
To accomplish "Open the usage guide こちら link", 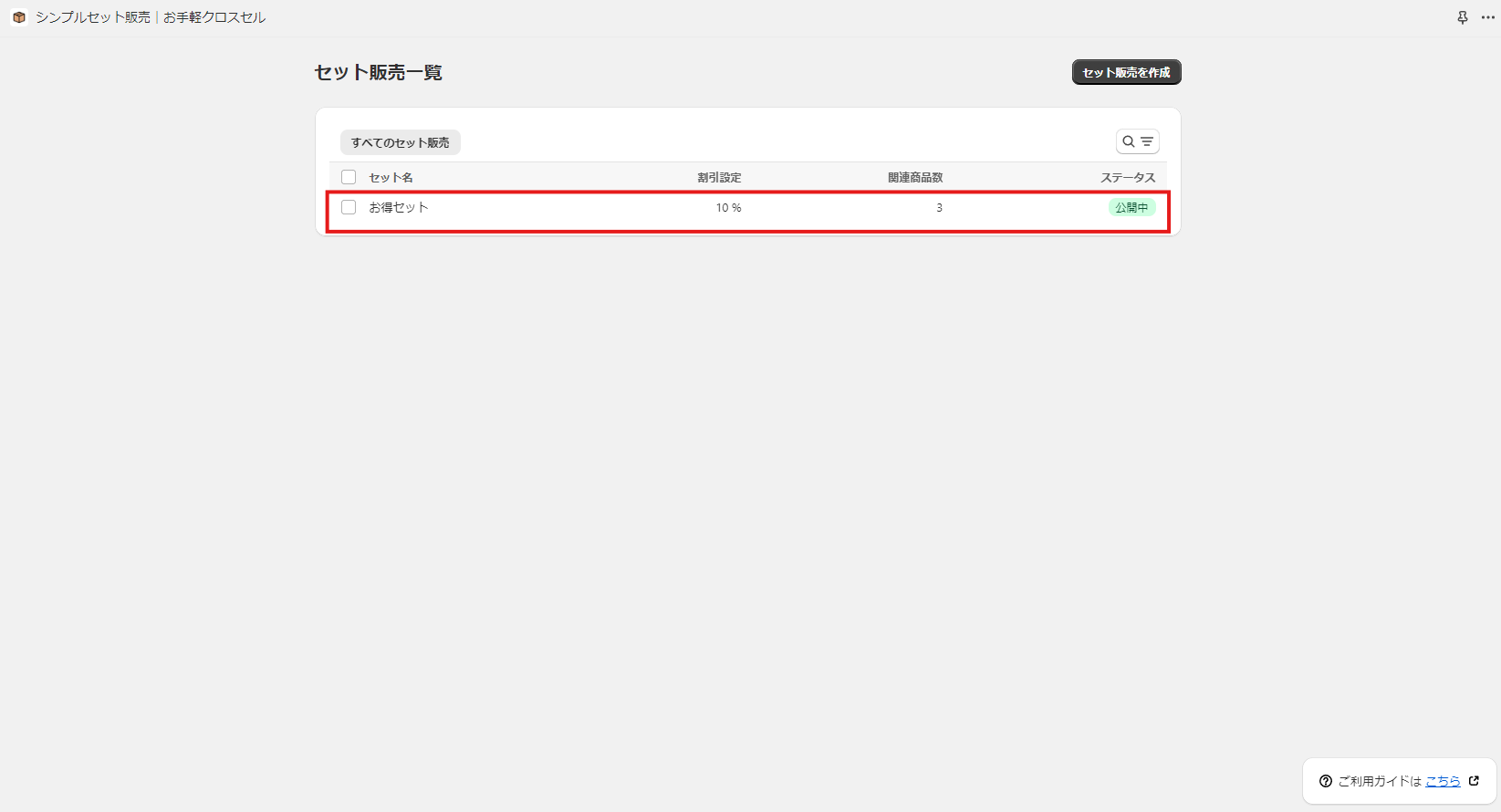I will 1443,781.
